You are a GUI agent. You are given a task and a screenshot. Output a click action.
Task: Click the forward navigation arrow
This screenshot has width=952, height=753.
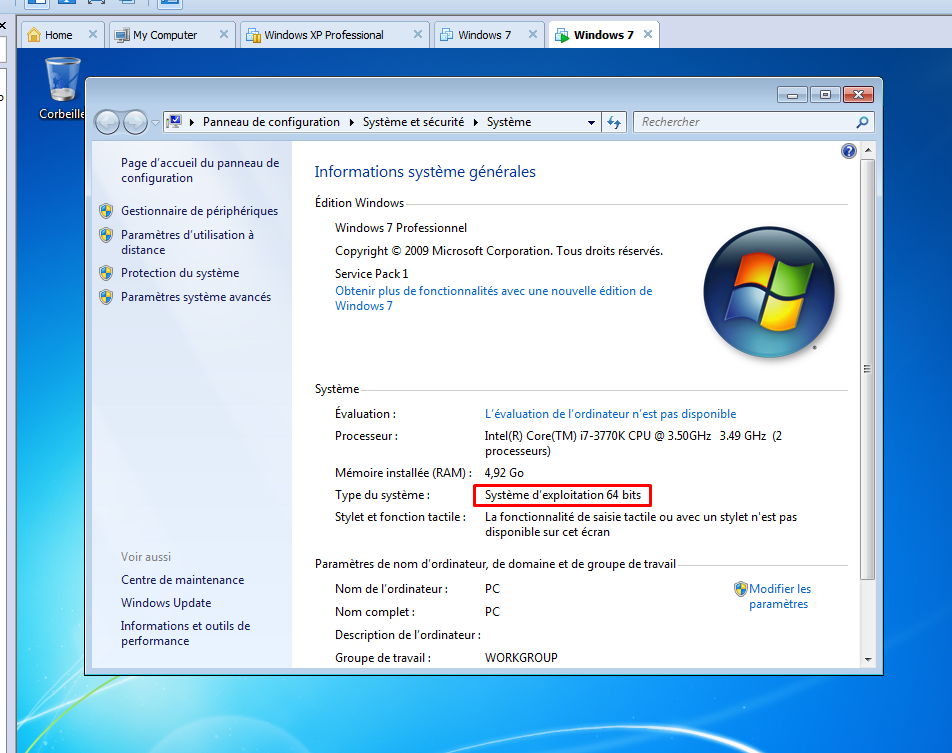135,122
